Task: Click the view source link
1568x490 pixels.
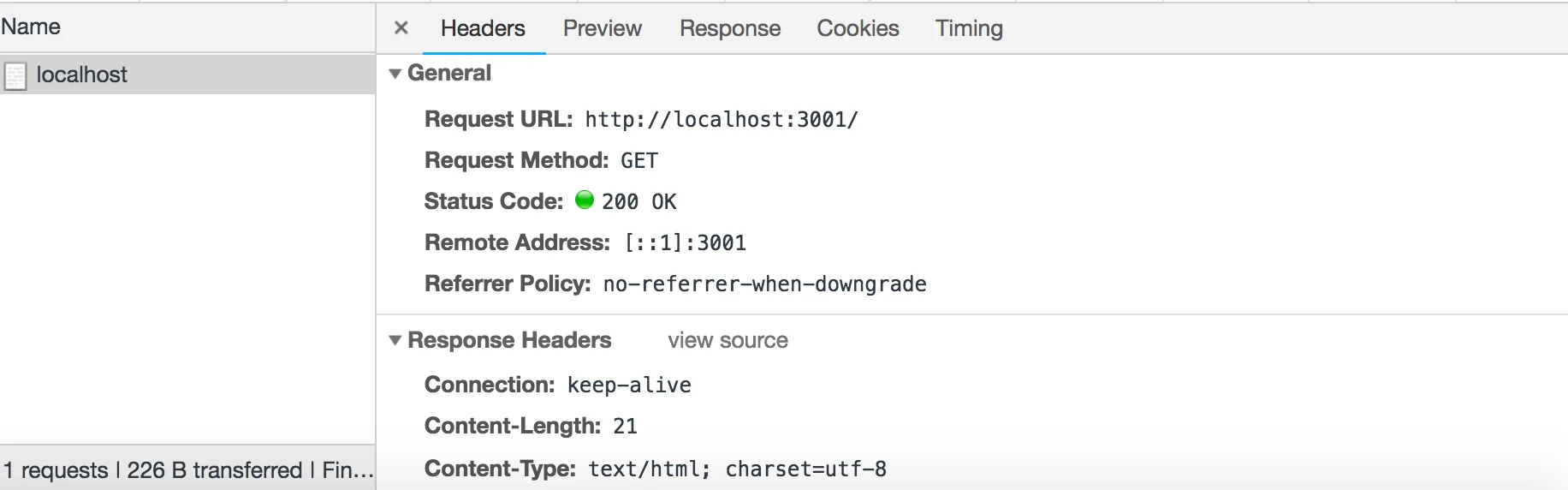Action: coord(728,340)
